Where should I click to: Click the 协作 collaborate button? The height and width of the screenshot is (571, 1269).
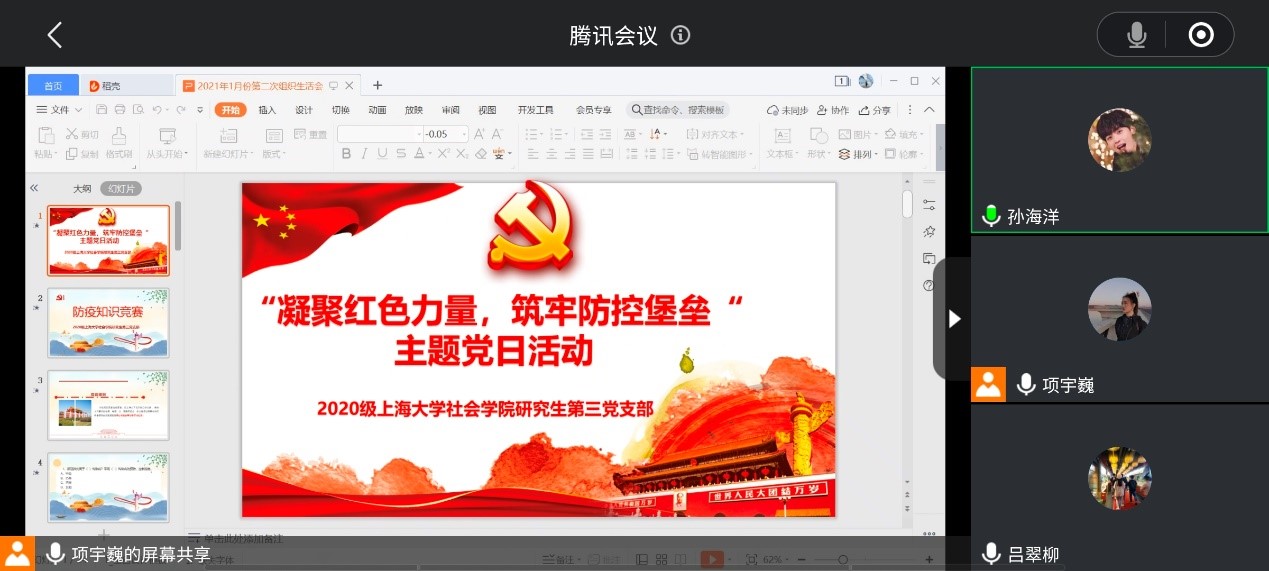(x=833, y=110)
